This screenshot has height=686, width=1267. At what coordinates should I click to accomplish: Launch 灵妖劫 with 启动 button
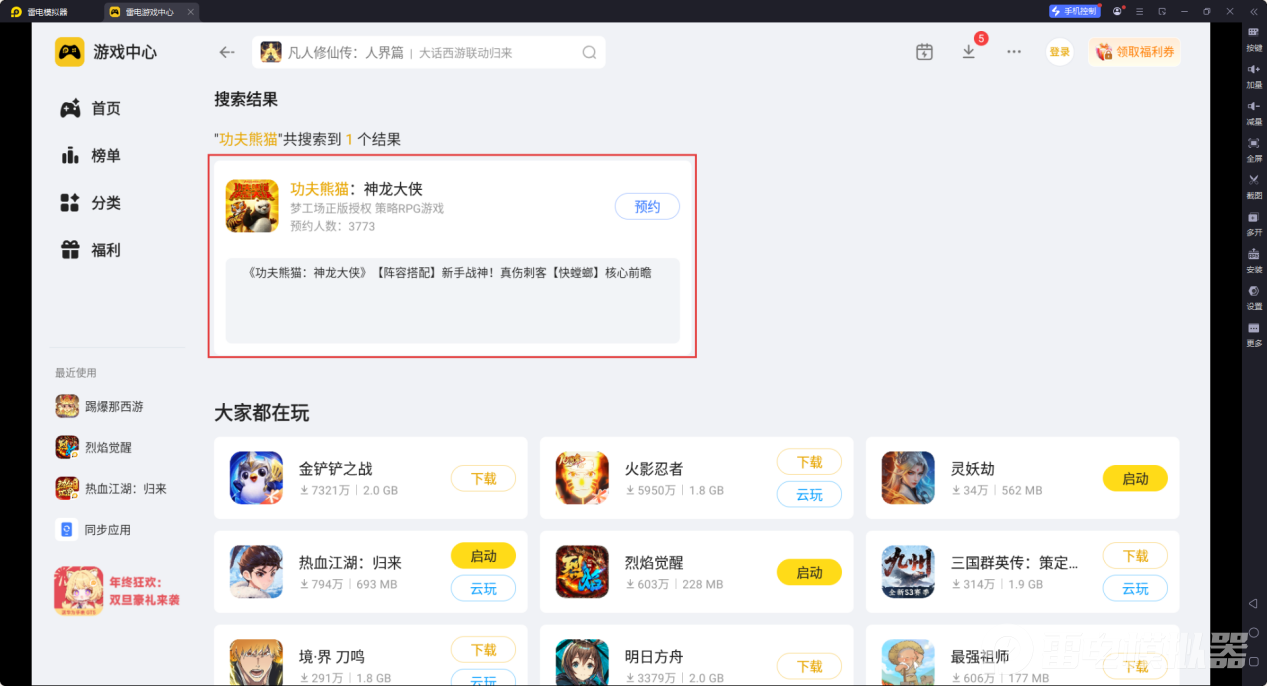pyautogui.click(x=1135, y=479)
